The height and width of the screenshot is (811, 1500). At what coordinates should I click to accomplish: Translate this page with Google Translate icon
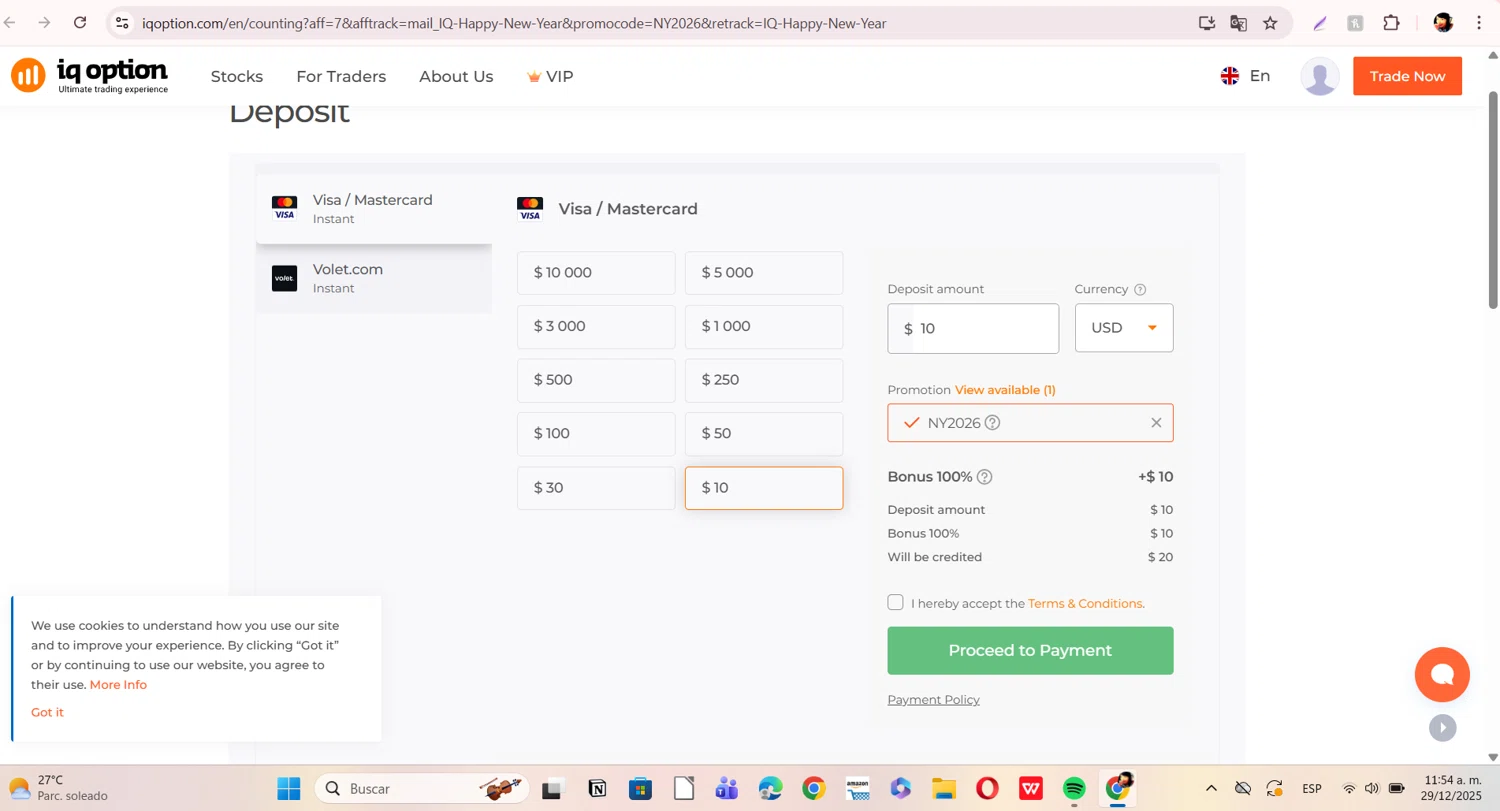tap(1239, 23)
